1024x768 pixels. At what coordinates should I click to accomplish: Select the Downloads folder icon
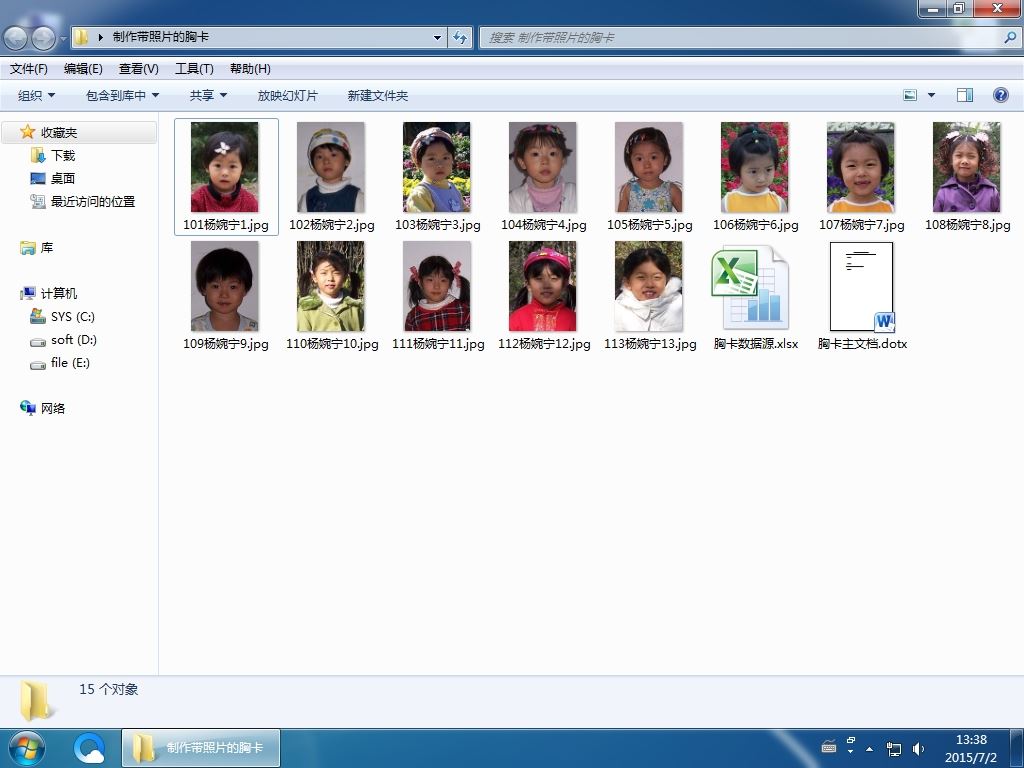[38, 155]
